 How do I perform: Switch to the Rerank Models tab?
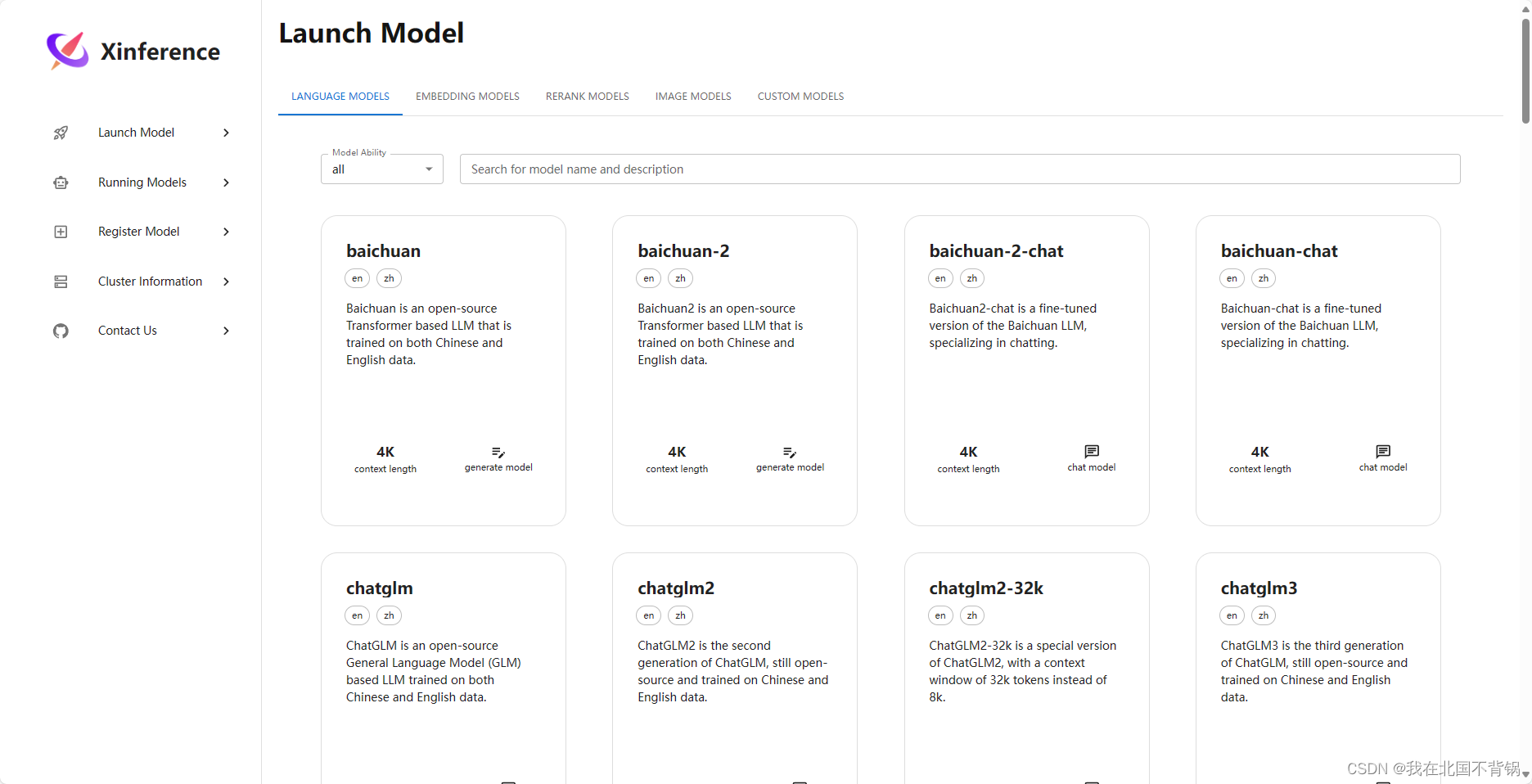click(x=588, y=97)
